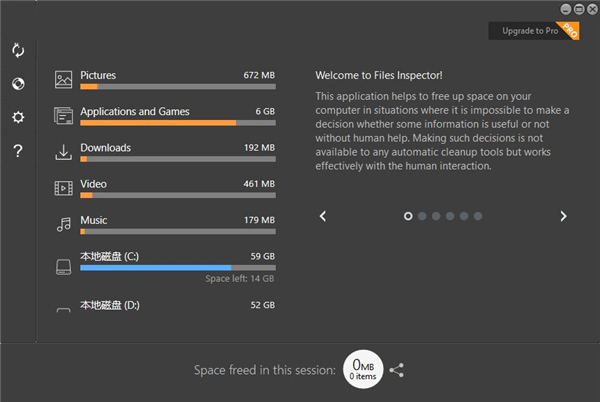The height and width of the screenshot is (402, 600).
Task: Click the Pictures category icon
Action: coord(64,79)
